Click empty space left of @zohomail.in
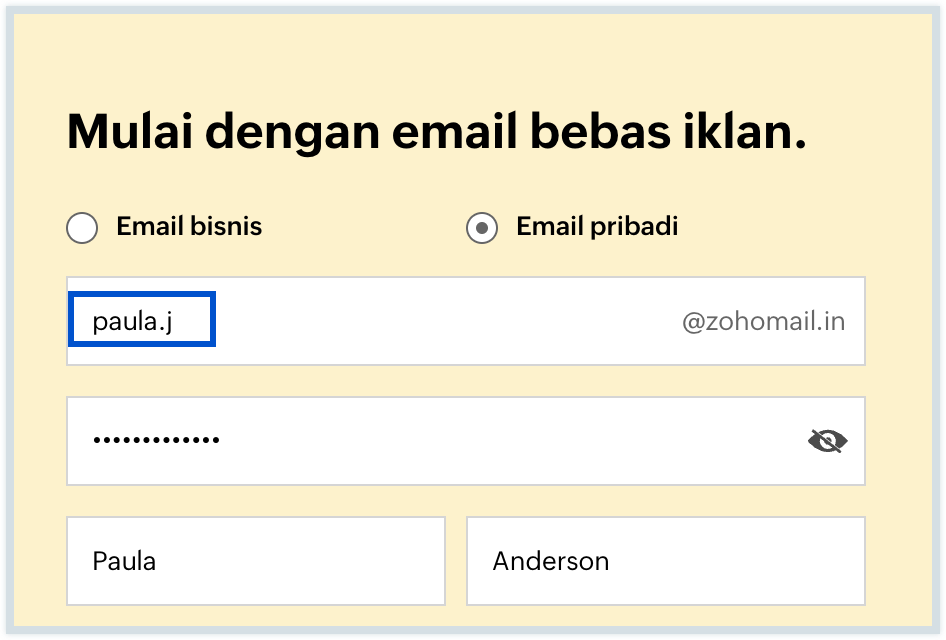The image size is (946, 640). (x=450, y=322)
